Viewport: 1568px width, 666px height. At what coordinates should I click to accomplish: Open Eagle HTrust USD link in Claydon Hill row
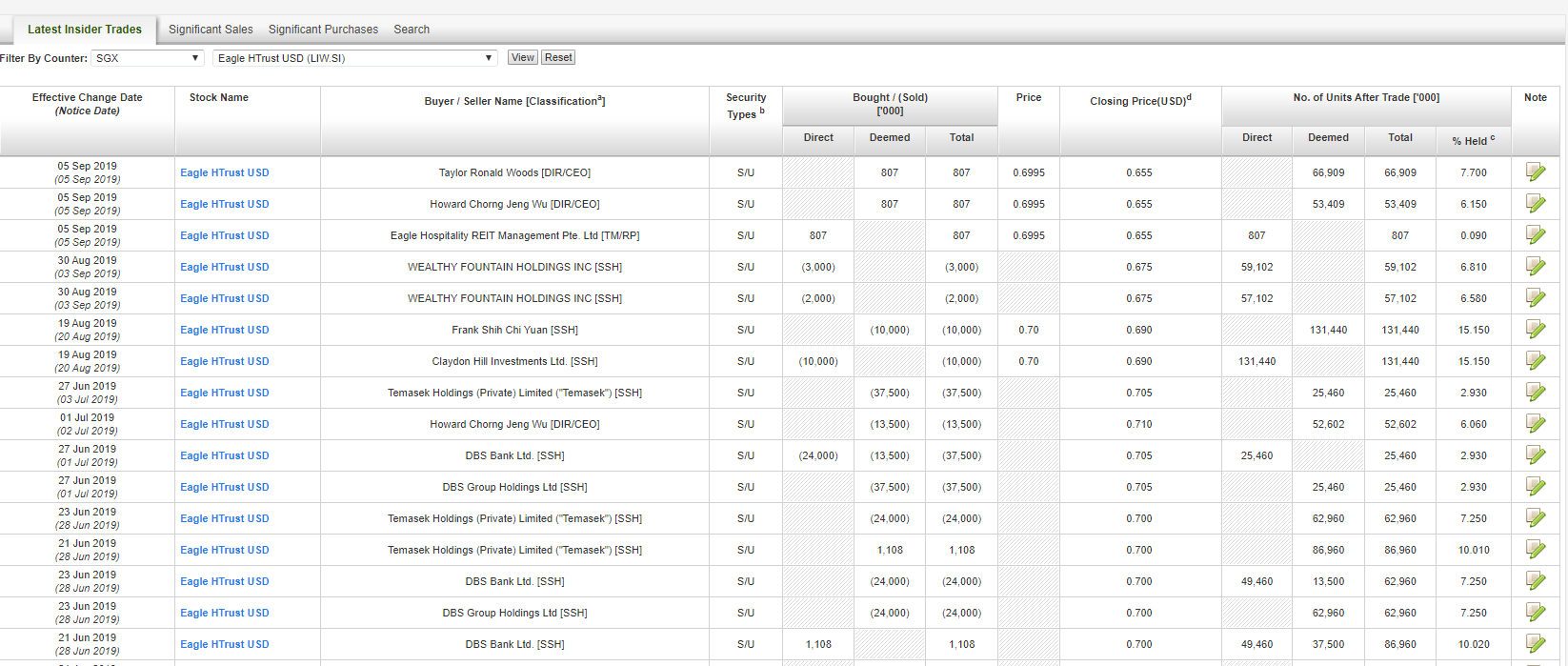point(225,362)
